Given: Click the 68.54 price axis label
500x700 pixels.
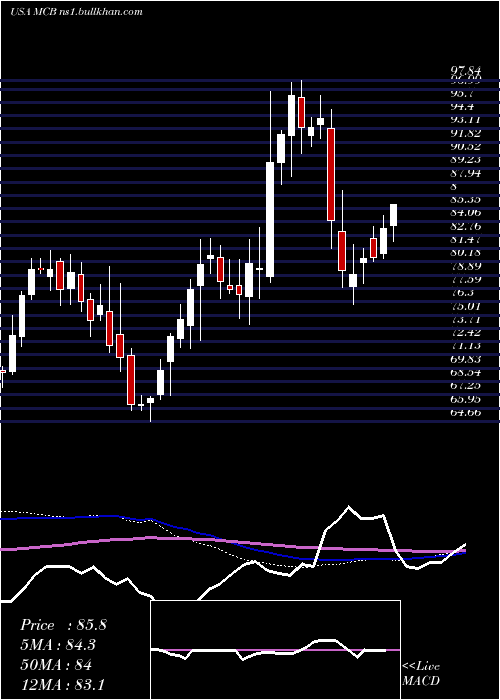Looking at the screenshot, I should point(467,372).
